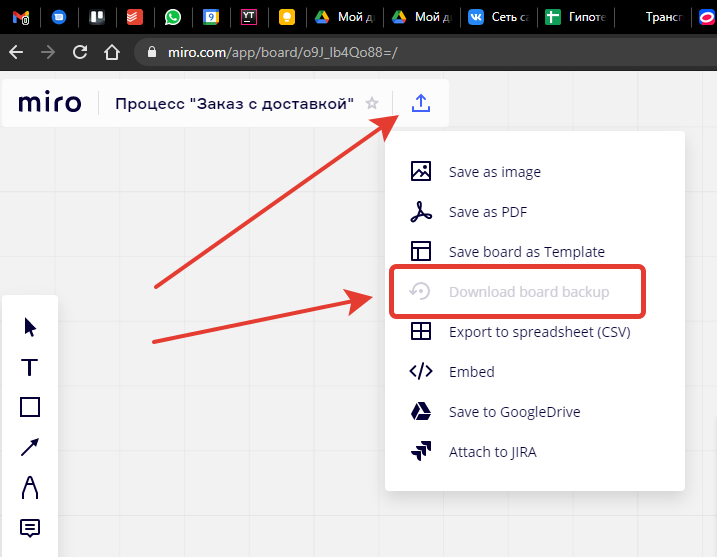Activate the Pen drawing tool
717x557 pixels.
coord(30,487)
